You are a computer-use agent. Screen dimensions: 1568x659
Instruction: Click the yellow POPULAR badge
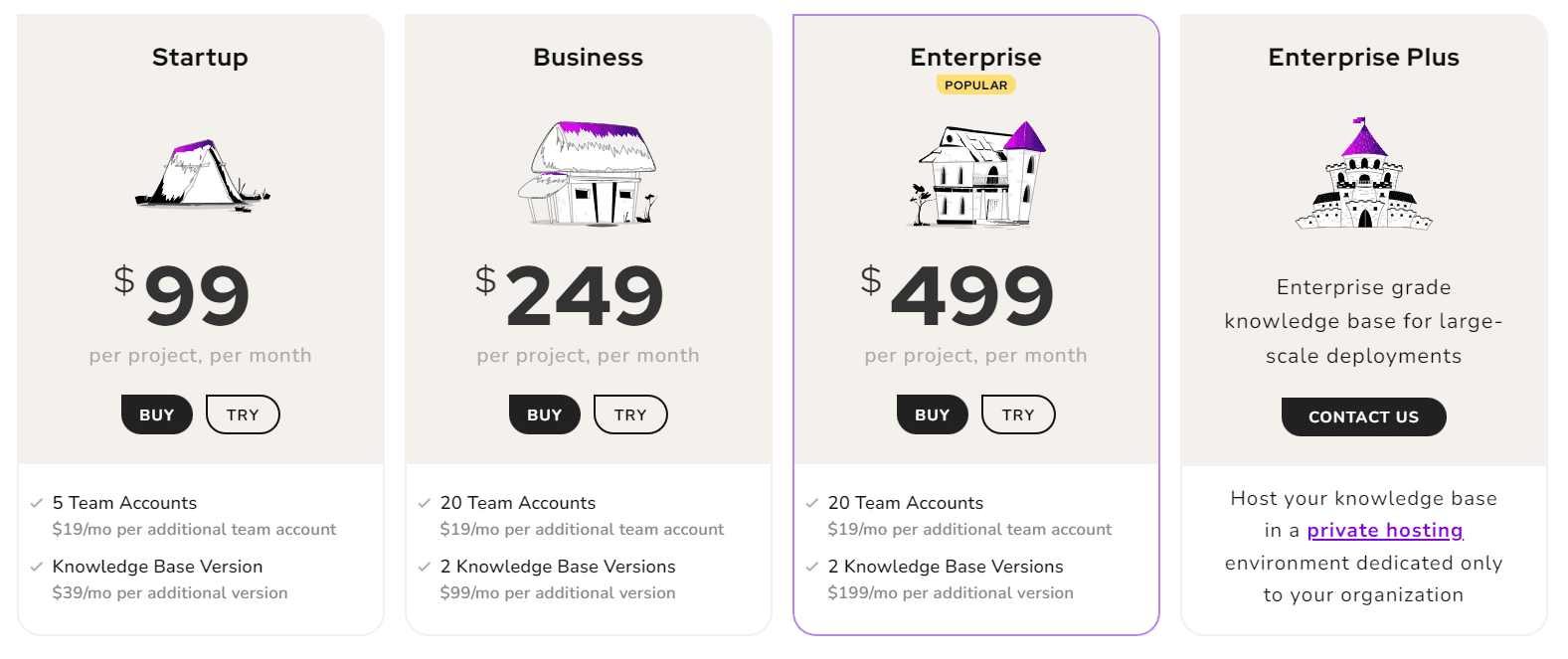[x=975, y=85]
